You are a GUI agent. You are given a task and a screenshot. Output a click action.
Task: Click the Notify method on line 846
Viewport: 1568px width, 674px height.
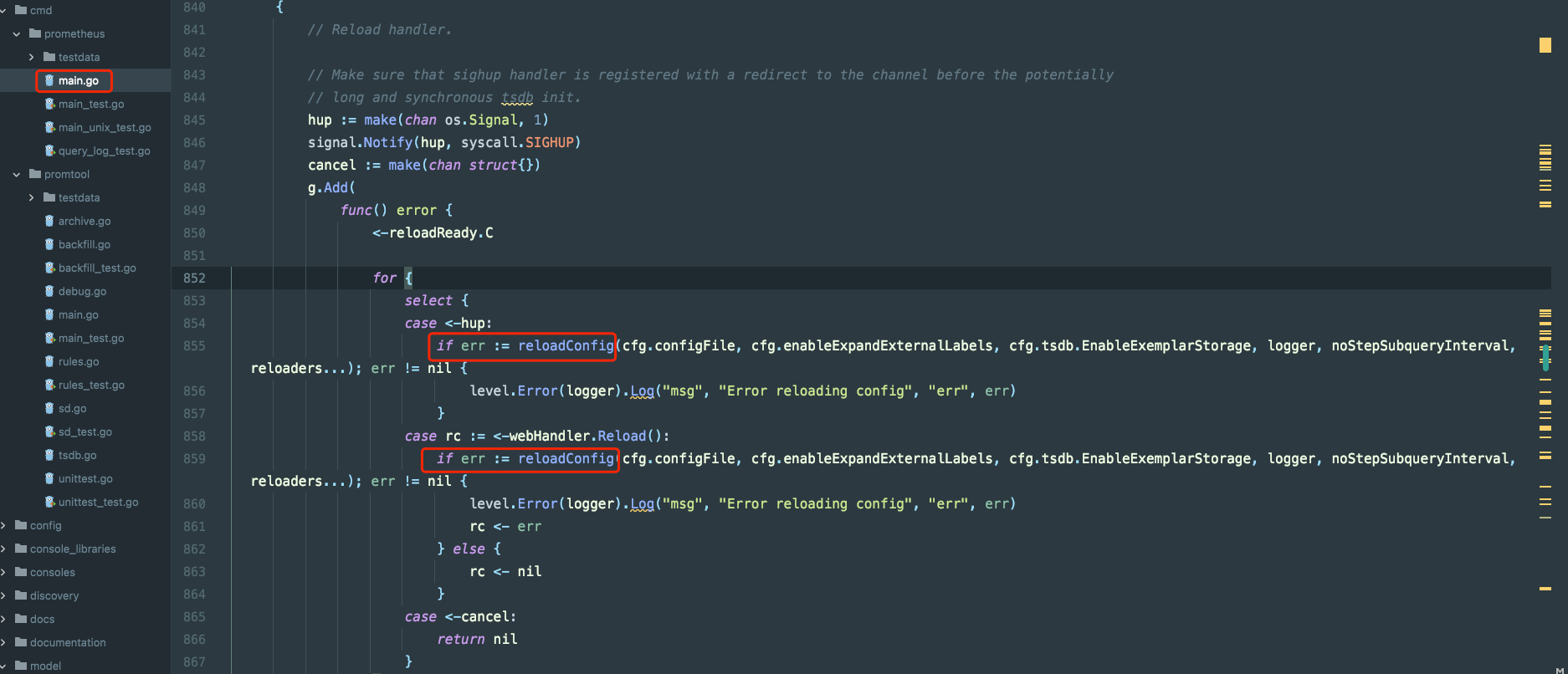click(387, 142)
